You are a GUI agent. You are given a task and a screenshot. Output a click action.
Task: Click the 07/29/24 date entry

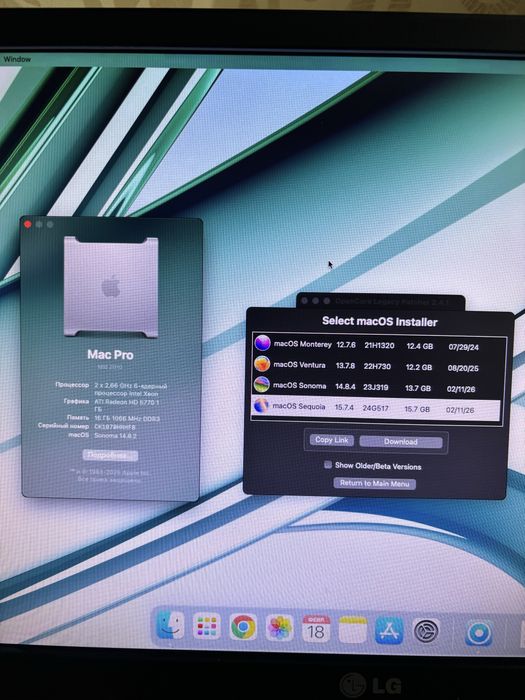point(463,347)
